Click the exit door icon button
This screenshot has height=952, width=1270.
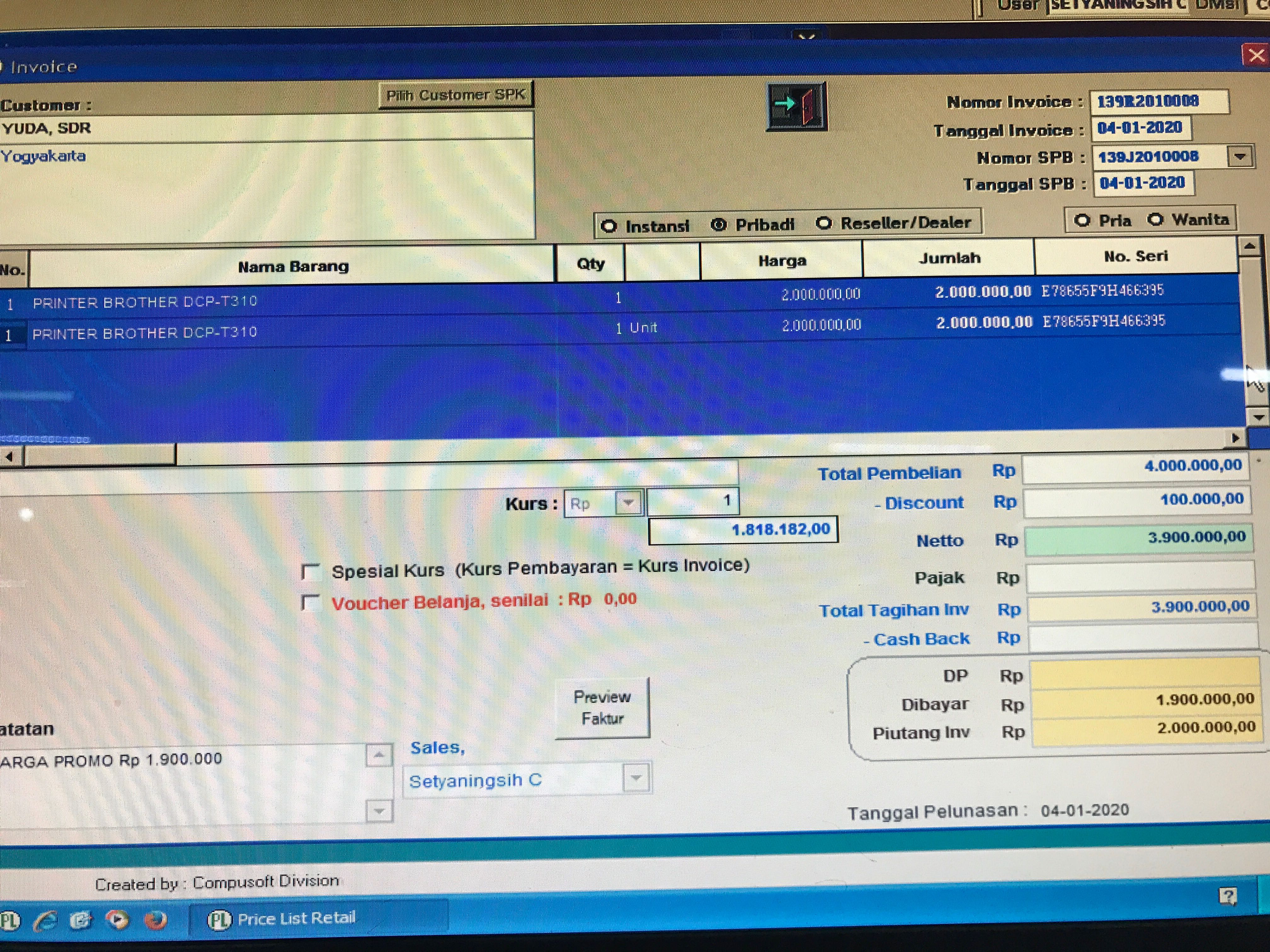tap(796, 106)
